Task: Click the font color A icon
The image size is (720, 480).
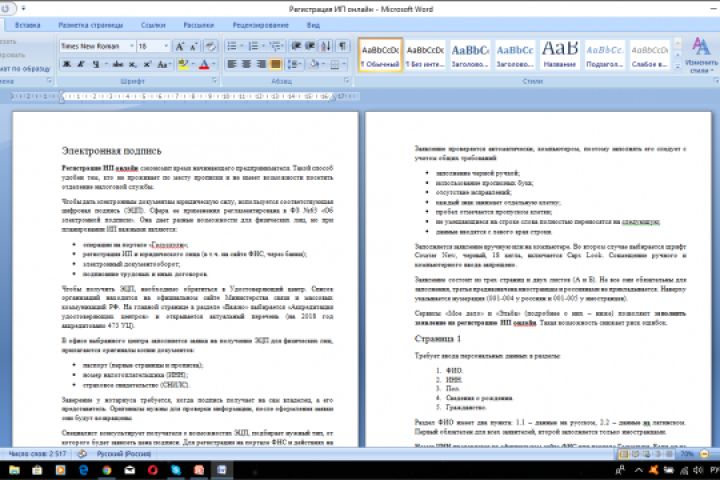Action: (x=204, y=64)
